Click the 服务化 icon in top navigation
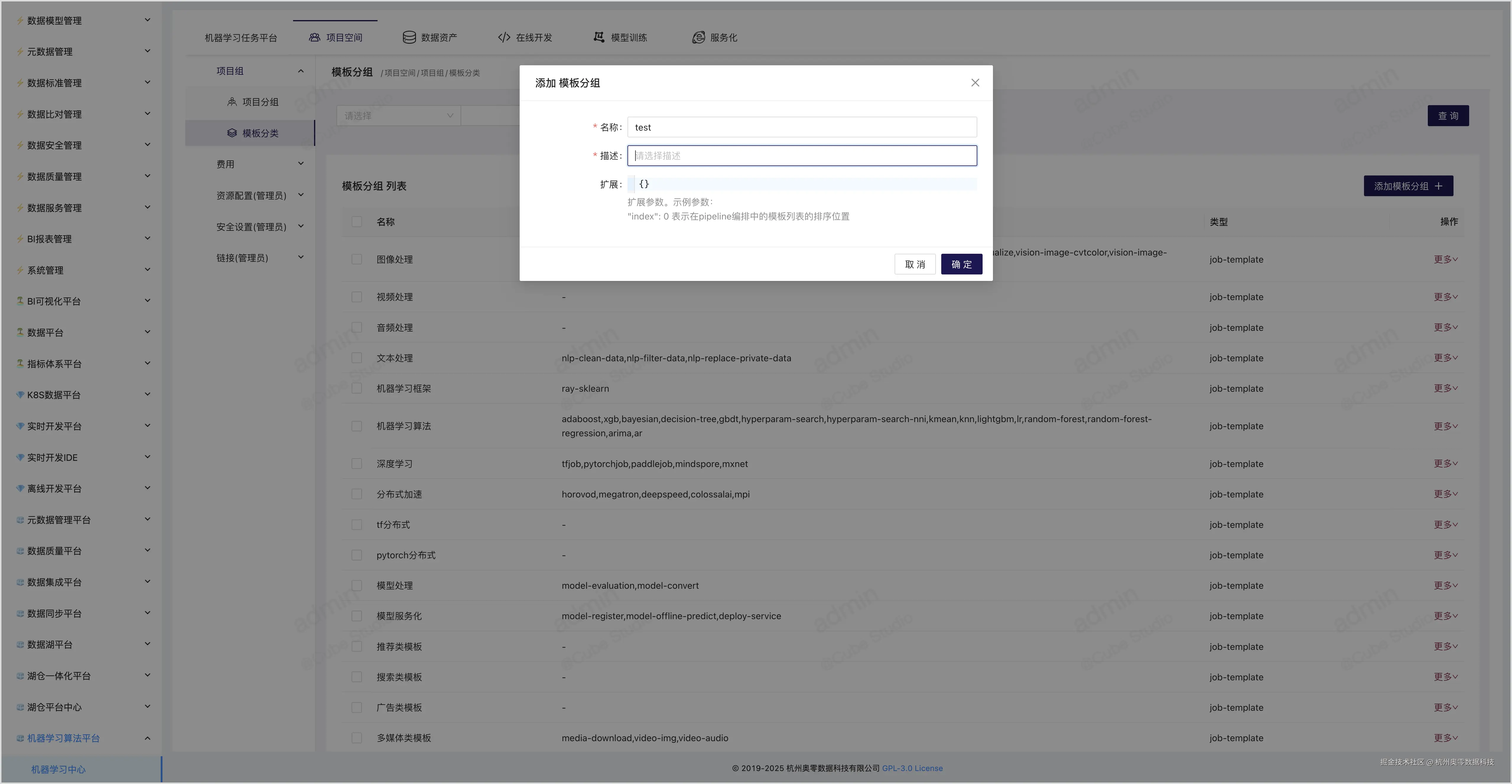Image resolution: width=1512 pixels, height=784 pixels. 698,38
